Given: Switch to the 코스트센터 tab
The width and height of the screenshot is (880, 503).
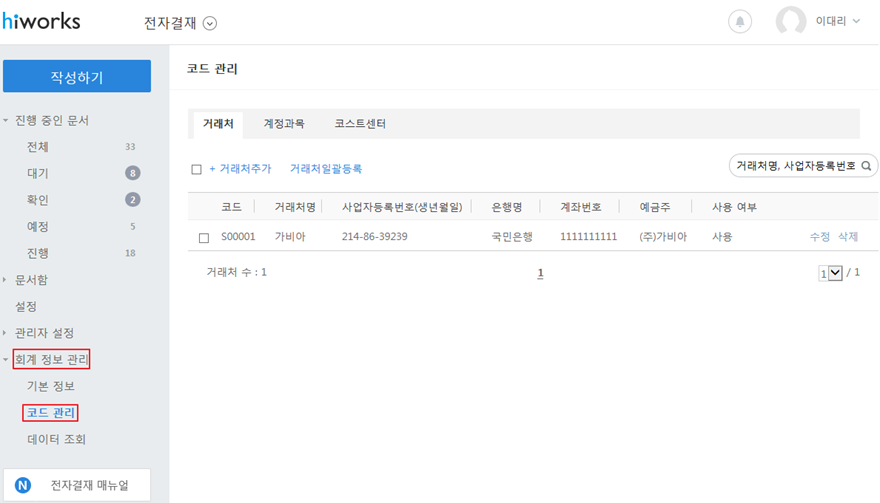Looking at the screenshot, I should pyautogui.click(x=360, y=124).
